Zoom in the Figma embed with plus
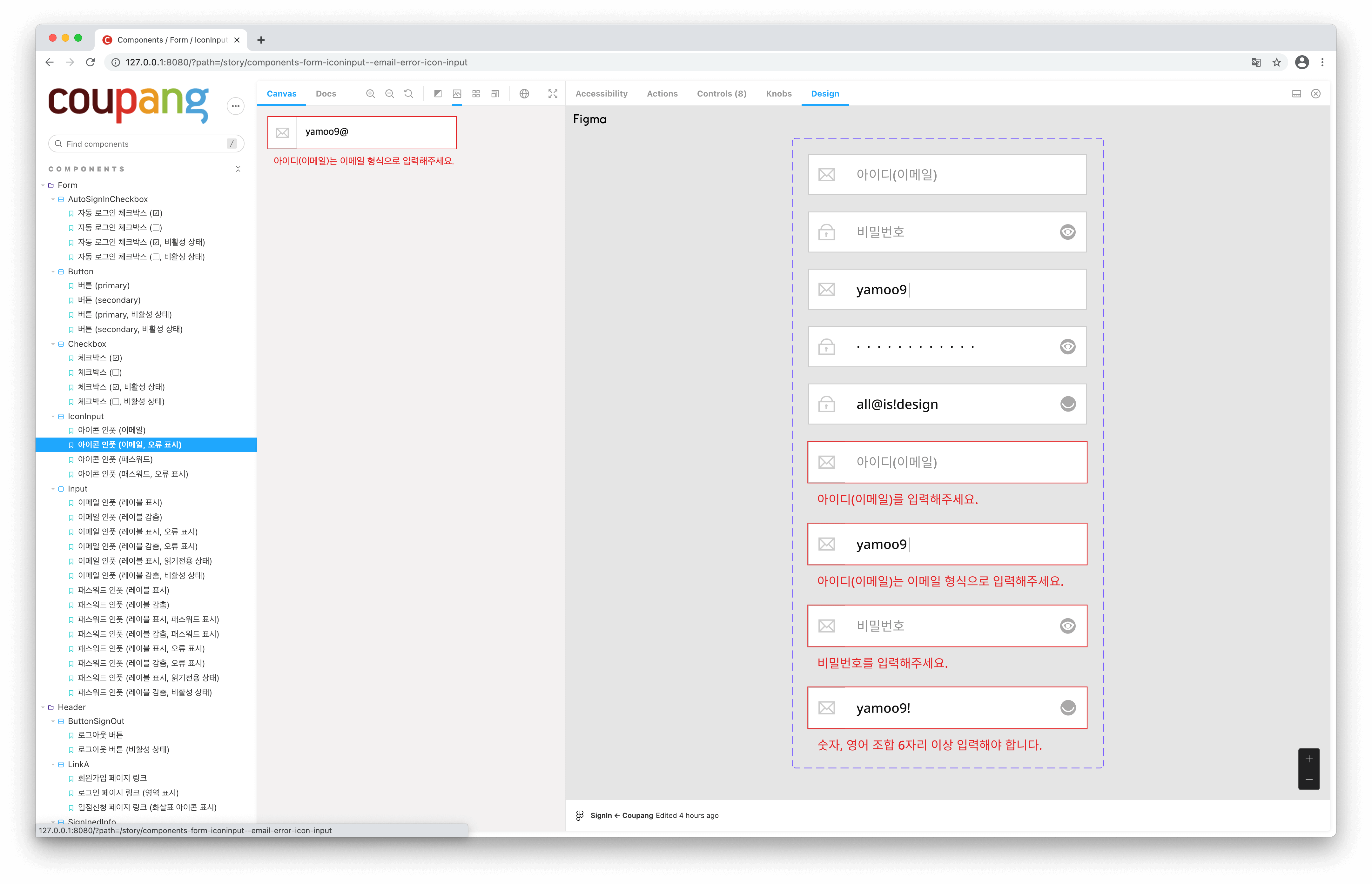This screenshot has width=1372, height=884. point(1309,759)
